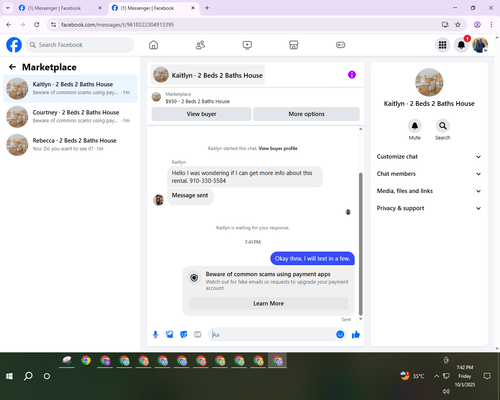The width and height of the screenshot is (500, 400).
Task: Click the purple conversation info icon
Action: [352, 75]
